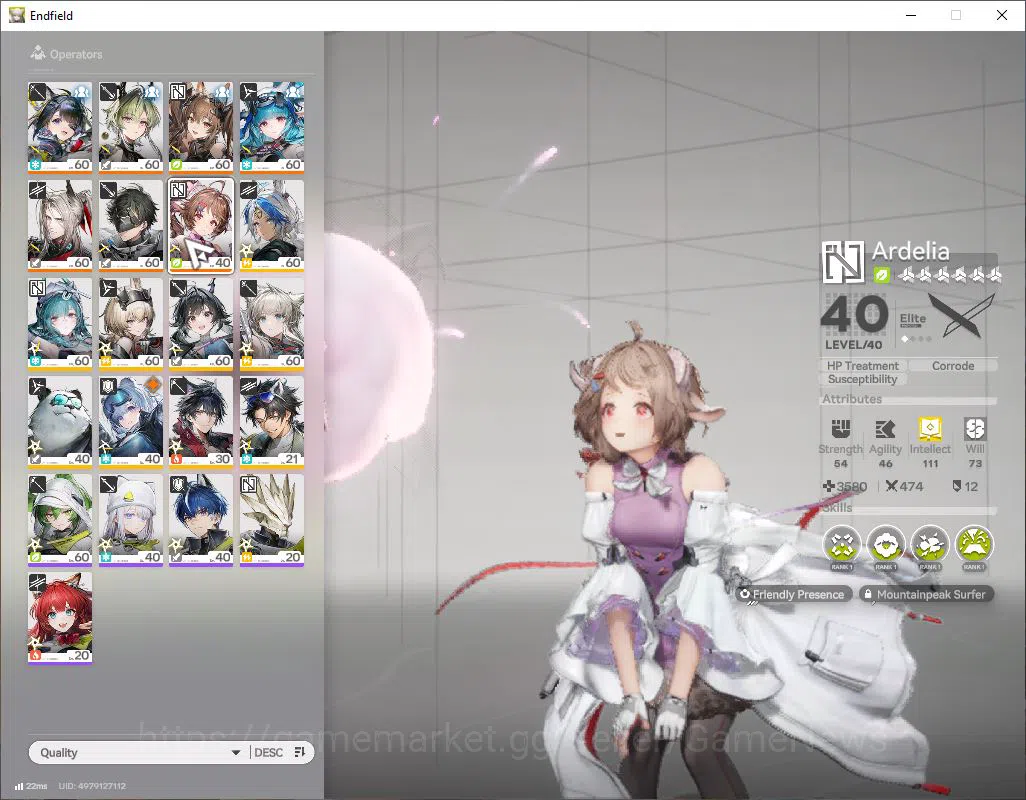This screenshot has width=1026, height=800.
Task: Select the dark-haired purple-eyed first operator card
Action: [x=60, y=128]
